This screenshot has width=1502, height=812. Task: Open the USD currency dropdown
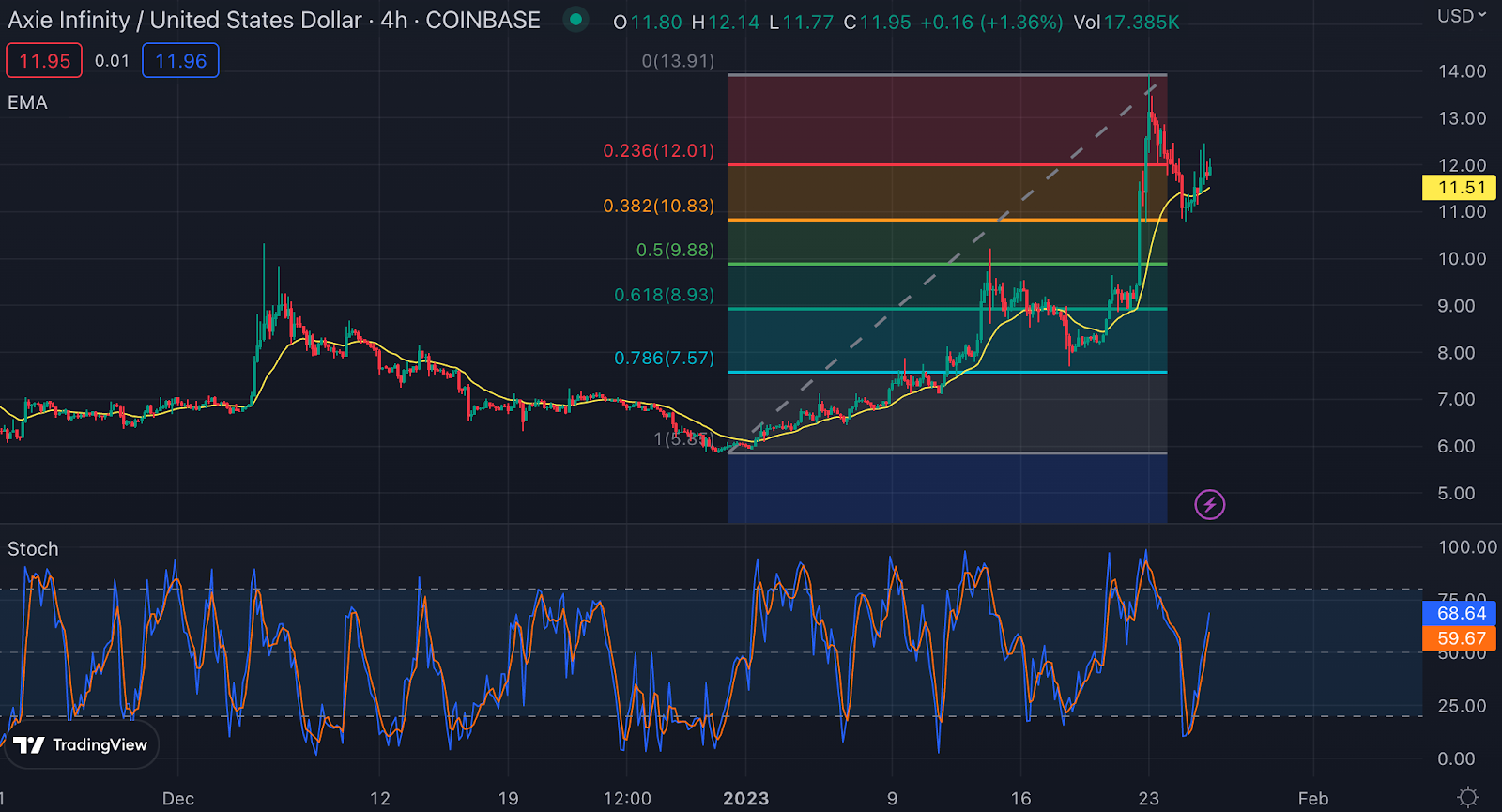1462,16
